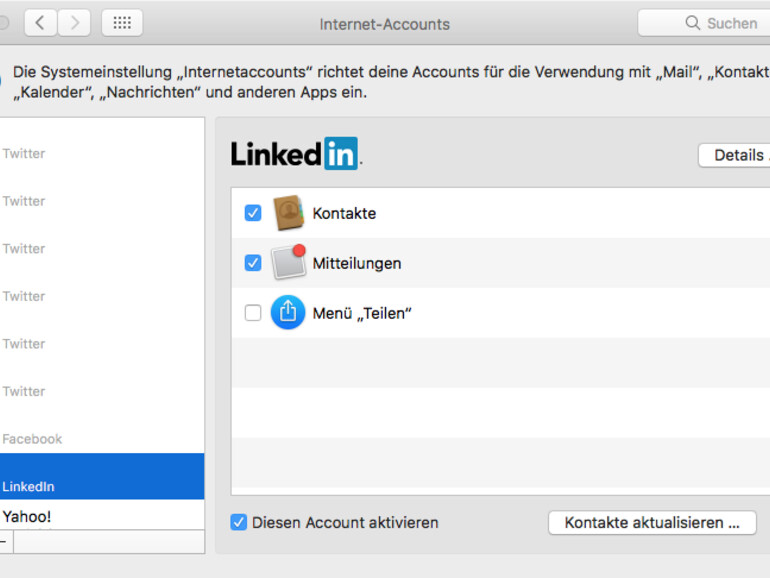Click the Mitteilungen row label
The image size is (770, 578).
[357, 264]
